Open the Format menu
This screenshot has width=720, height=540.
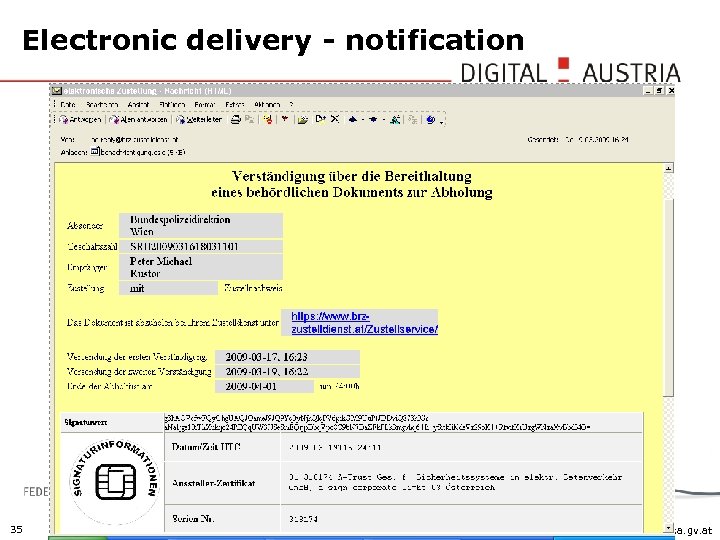click(205, 105)
